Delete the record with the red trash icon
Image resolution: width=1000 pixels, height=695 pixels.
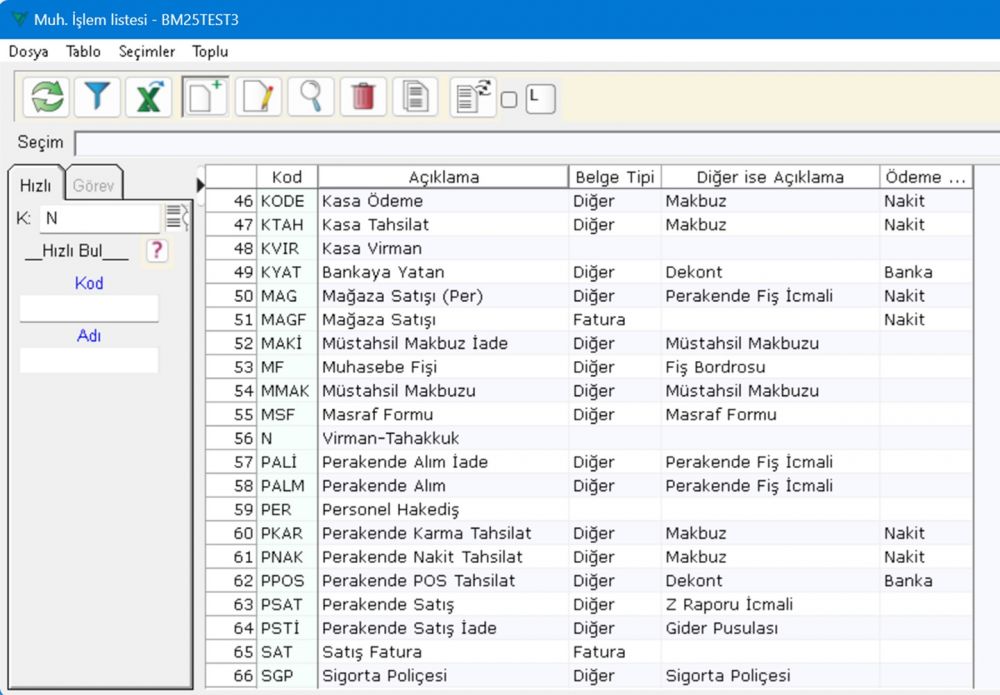click(x=363, y=97)
